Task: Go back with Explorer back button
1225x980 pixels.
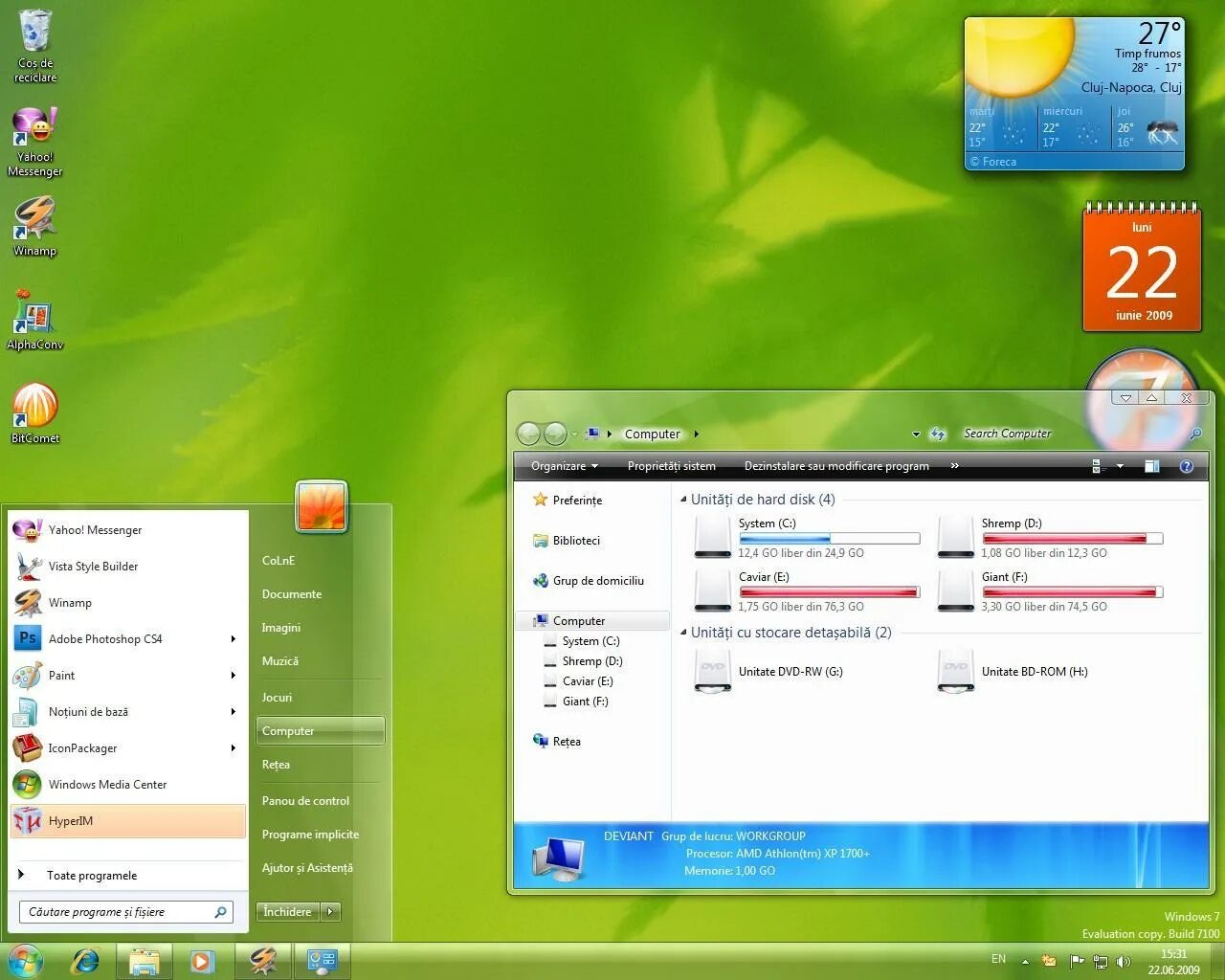Action: click(x=528, y=434)
